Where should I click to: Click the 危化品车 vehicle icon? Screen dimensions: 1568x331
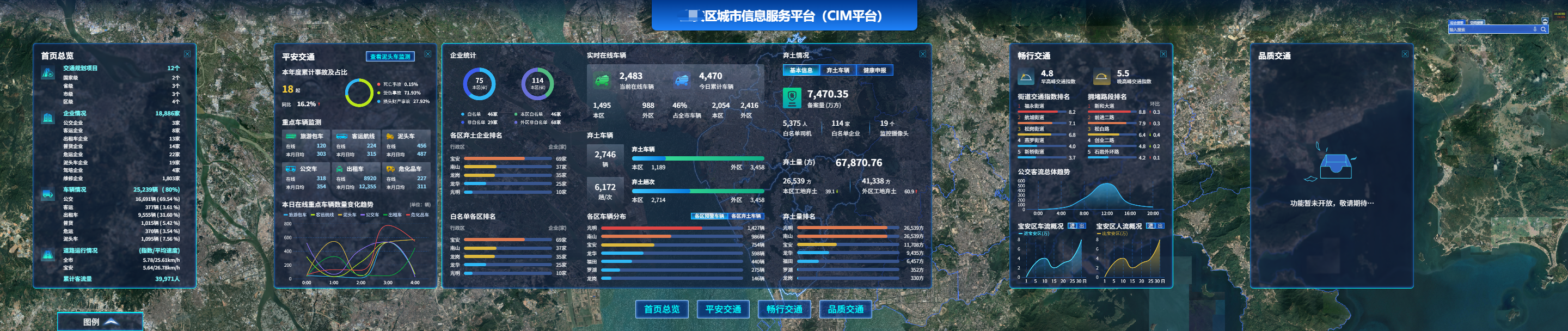pyautogui.click(x=390, y=169)
